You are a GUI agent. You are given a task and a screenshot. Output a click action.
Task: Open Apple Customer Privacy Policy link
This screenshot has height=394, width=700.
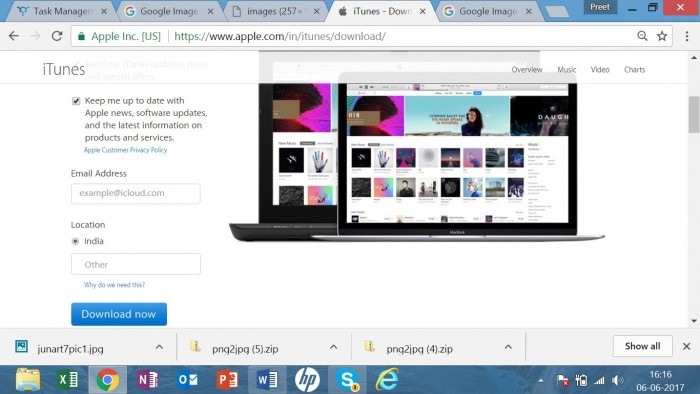point(125,150)
